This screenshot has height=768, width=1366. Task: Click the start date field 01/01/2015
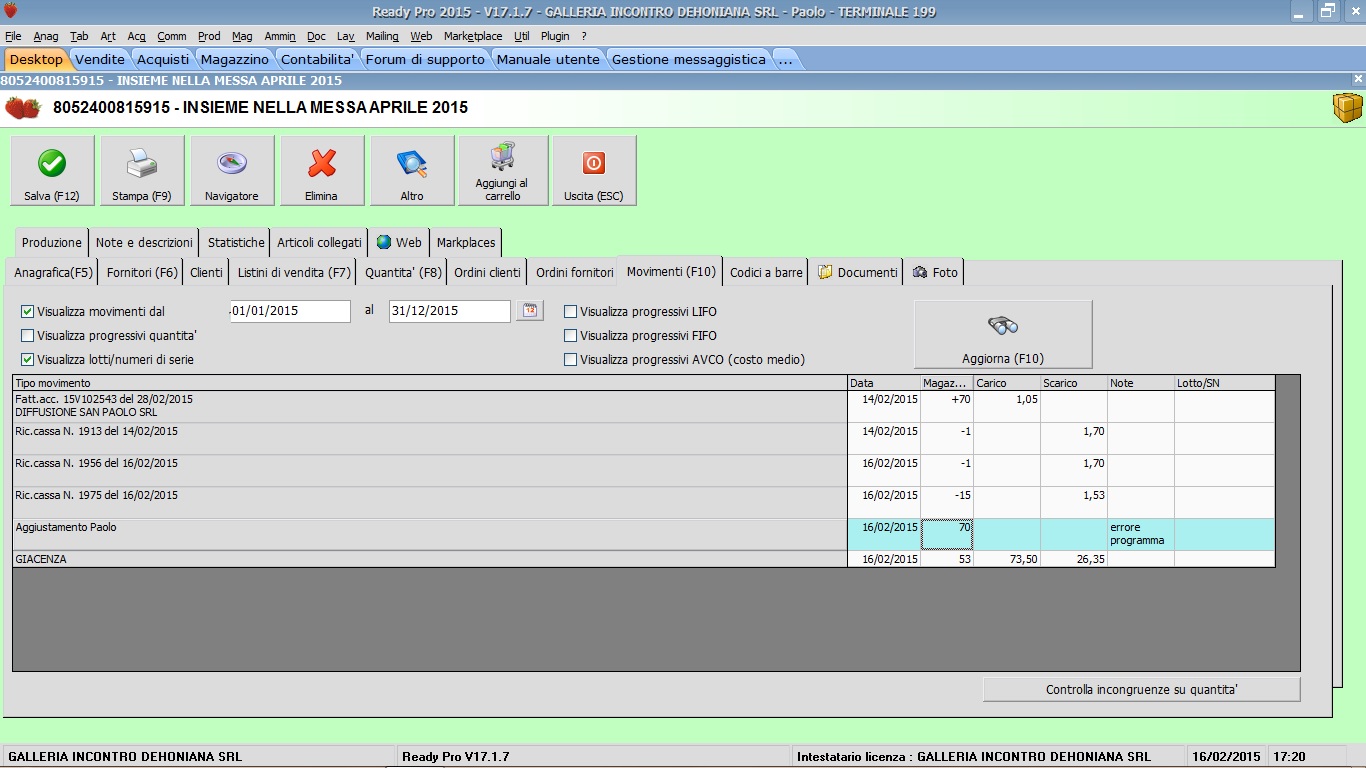point(290,311)
